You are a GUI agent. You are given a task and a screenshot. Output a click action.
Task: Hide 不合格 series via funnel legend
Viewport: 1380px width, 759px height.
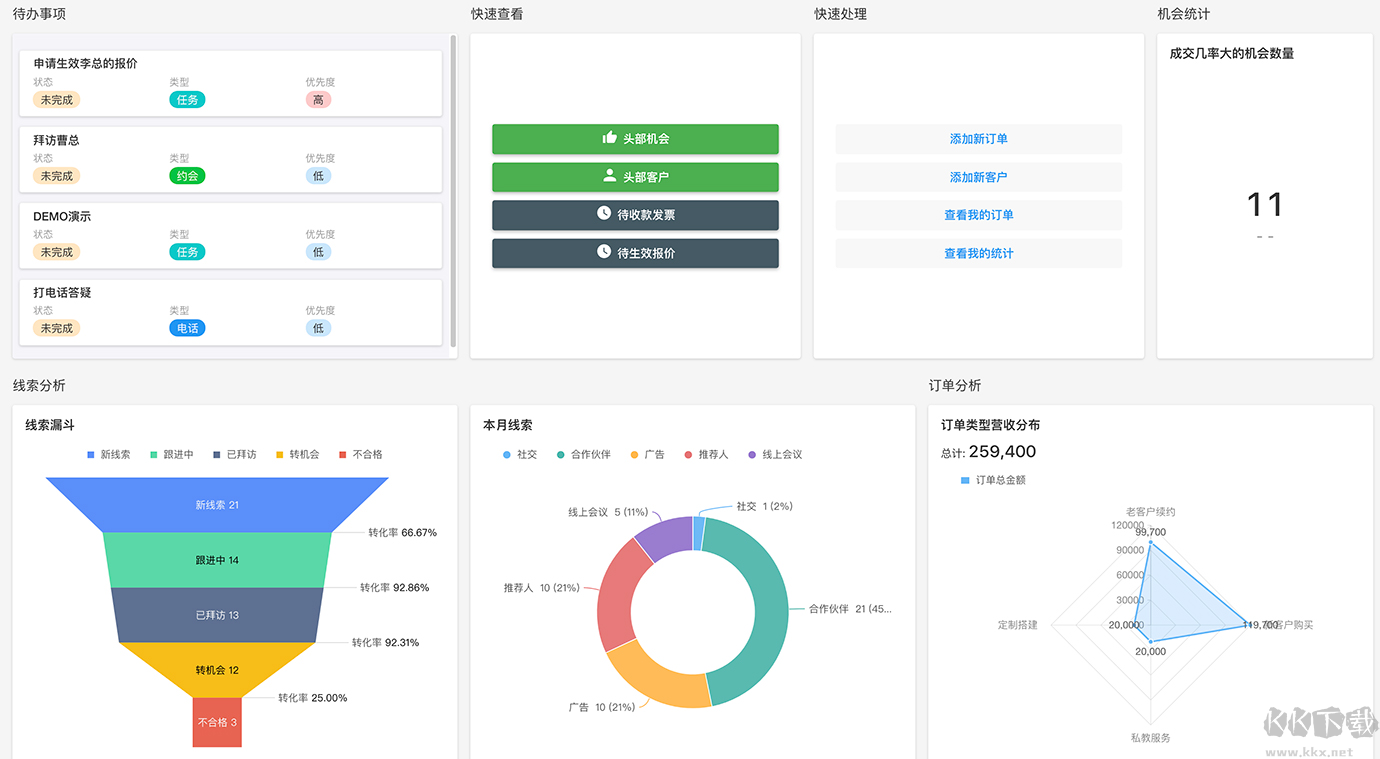pyautogui.click(x=360, y=454)
